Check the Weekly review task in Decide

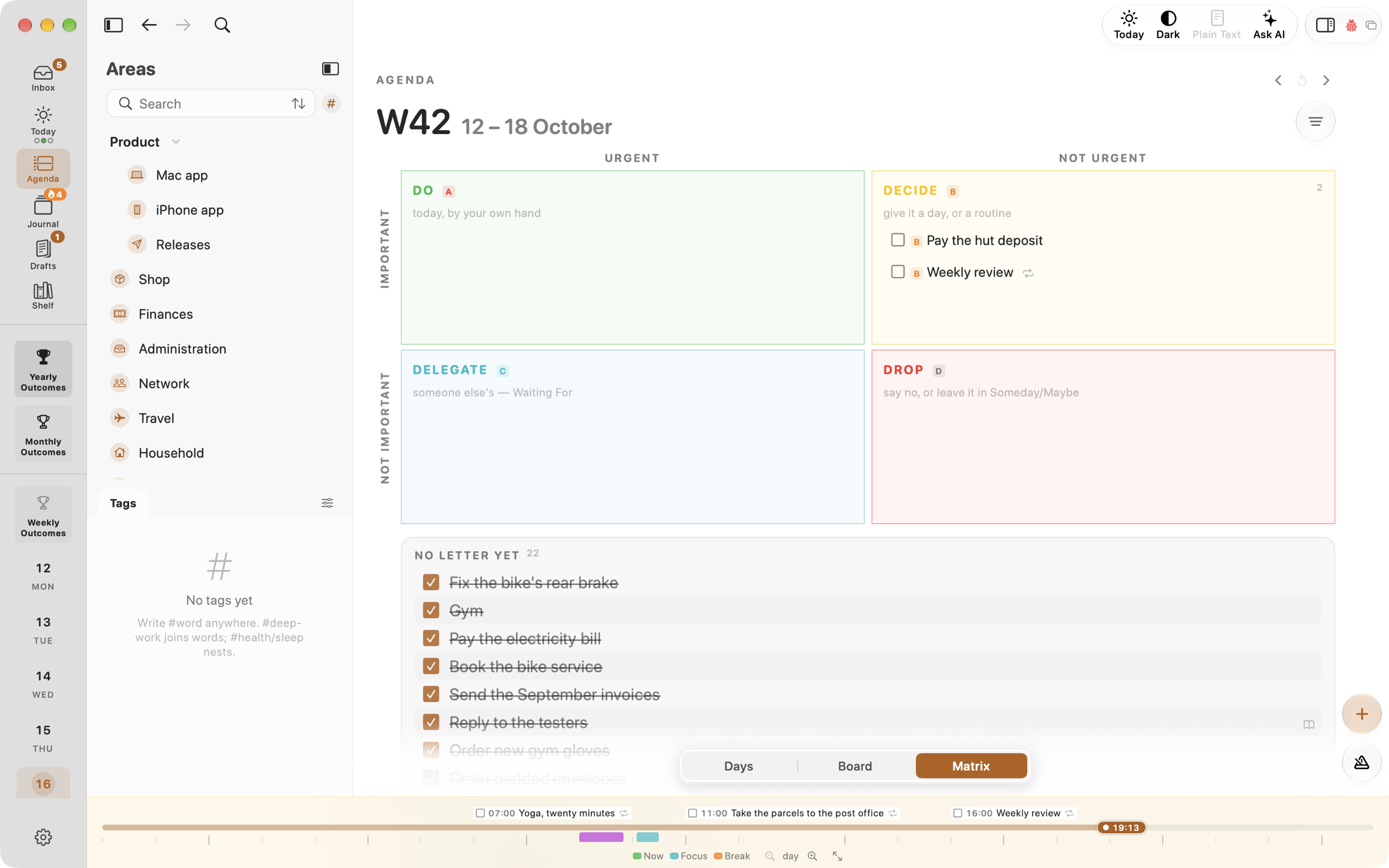897,272
